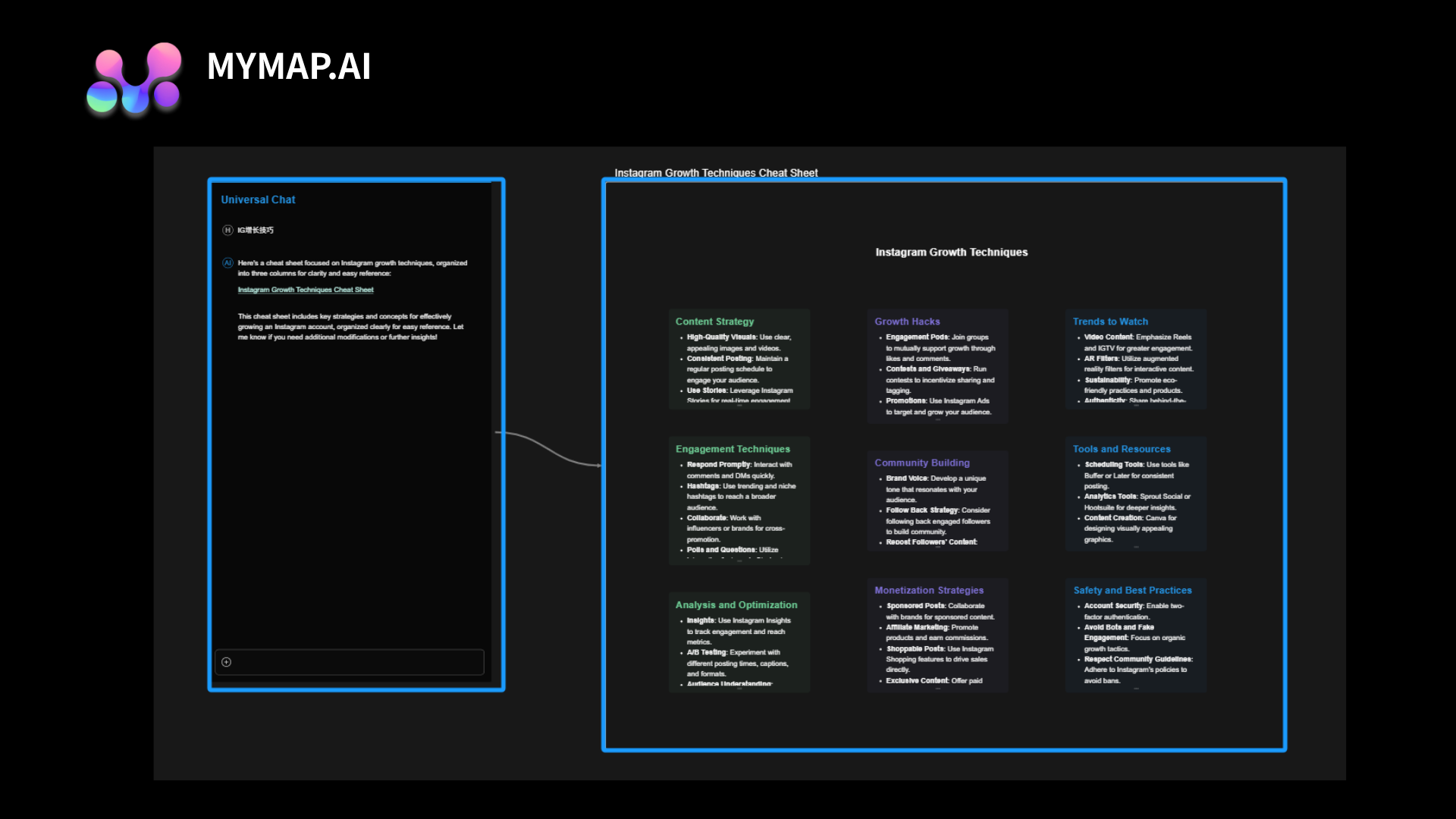Click the Collaborate bullet
Viewport: 1456px width, 819px height.
coord(736,529)
